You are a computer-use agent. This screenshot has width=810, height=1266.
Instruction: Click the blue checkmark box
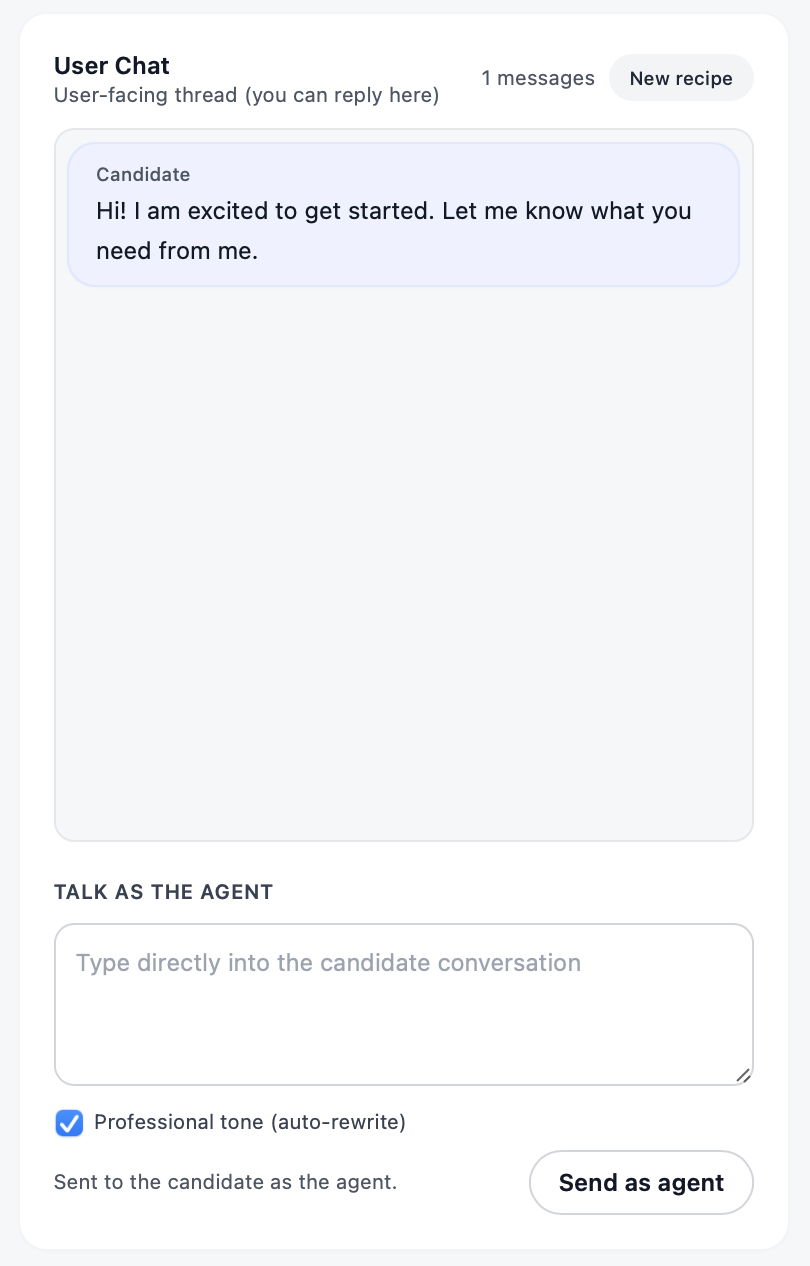tap(69, 1123)
